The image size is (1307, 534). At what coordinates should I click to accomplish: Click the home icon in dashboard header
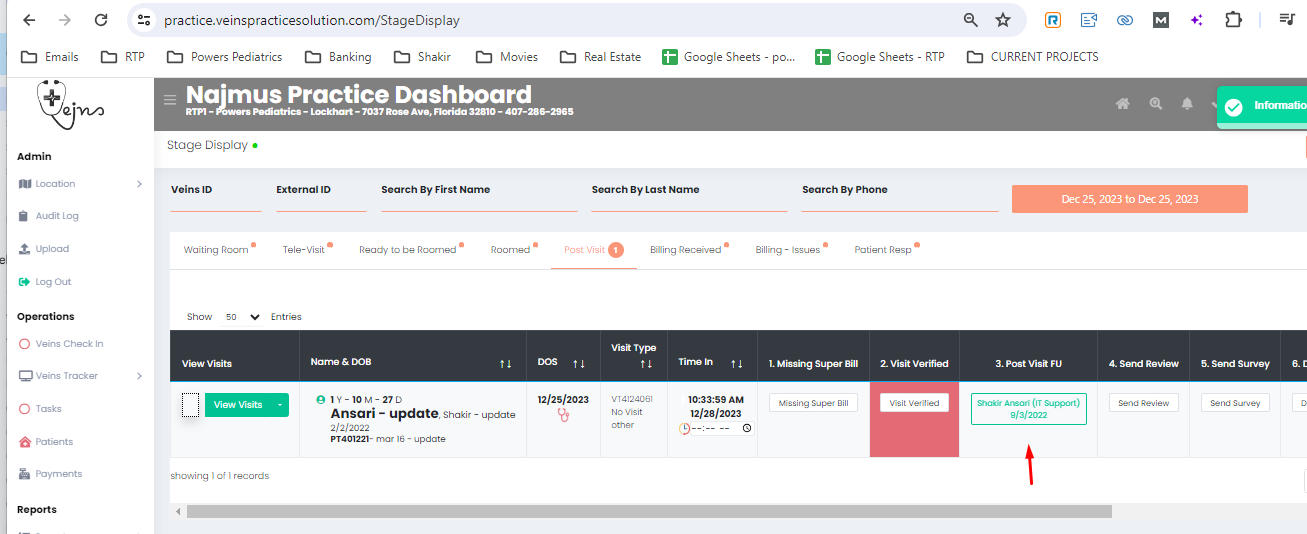pyautogui.click(x=1123, y=103)
